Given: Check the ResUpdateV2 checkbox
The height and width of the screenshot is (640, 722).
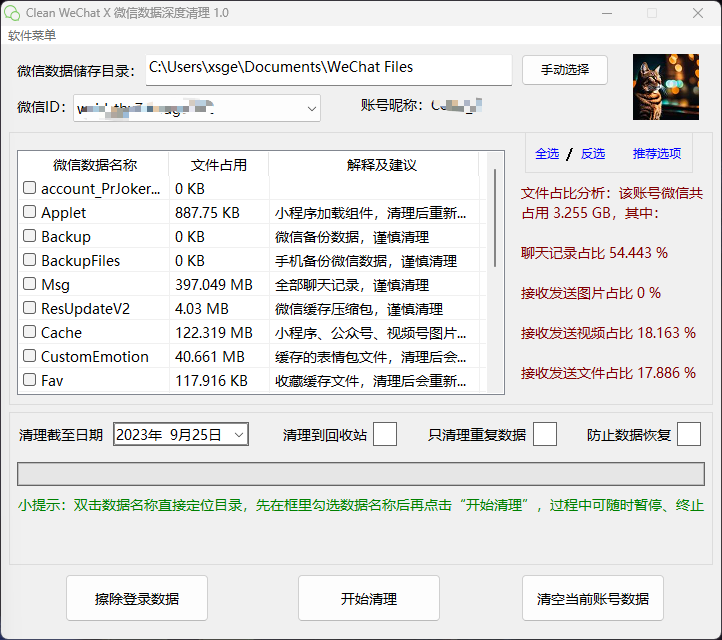Looking at the screenshot, I should pos(29,308).
